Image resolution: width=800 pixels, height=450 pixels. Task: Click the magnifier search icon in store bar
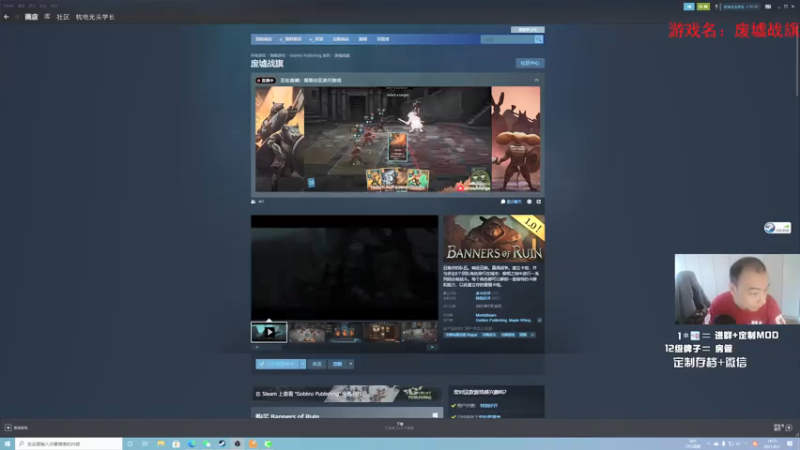(538, 39)
